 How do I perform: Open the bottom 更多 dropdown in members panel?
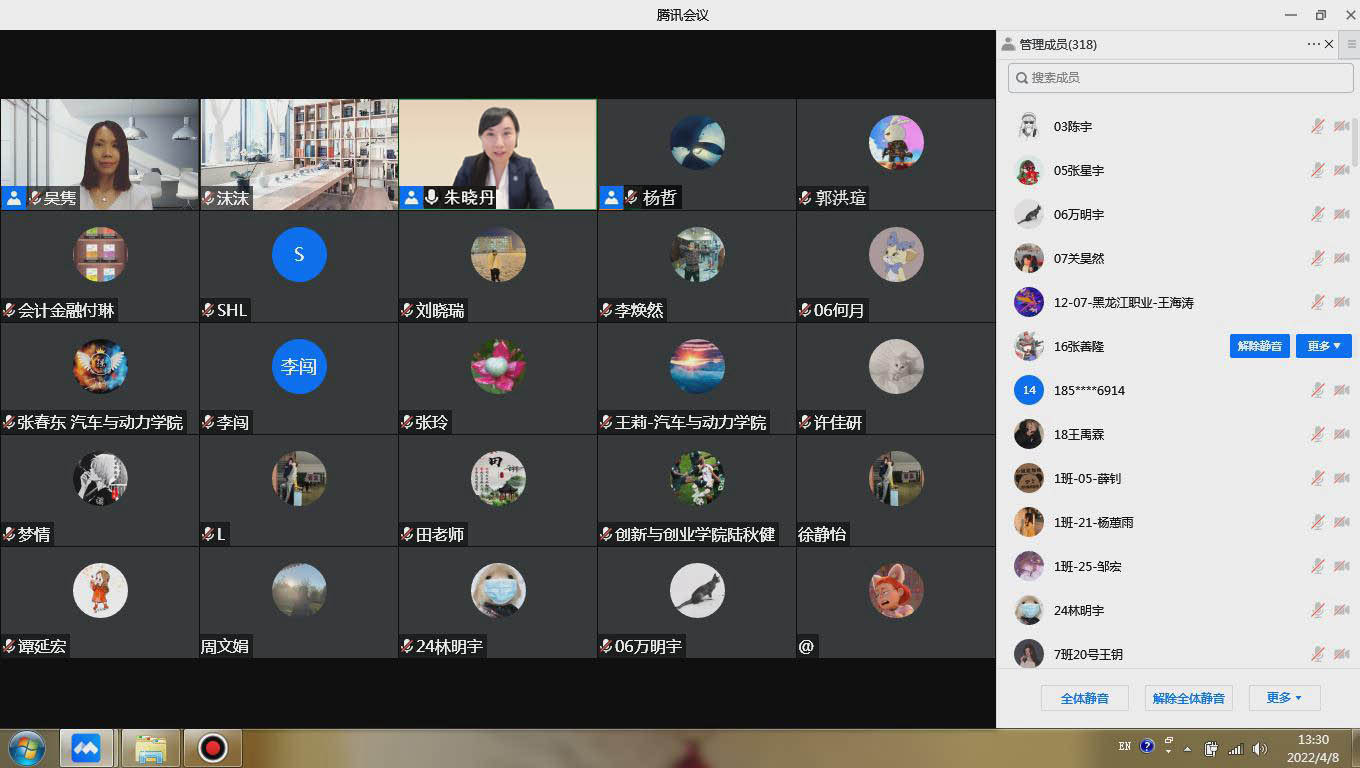1284,698
